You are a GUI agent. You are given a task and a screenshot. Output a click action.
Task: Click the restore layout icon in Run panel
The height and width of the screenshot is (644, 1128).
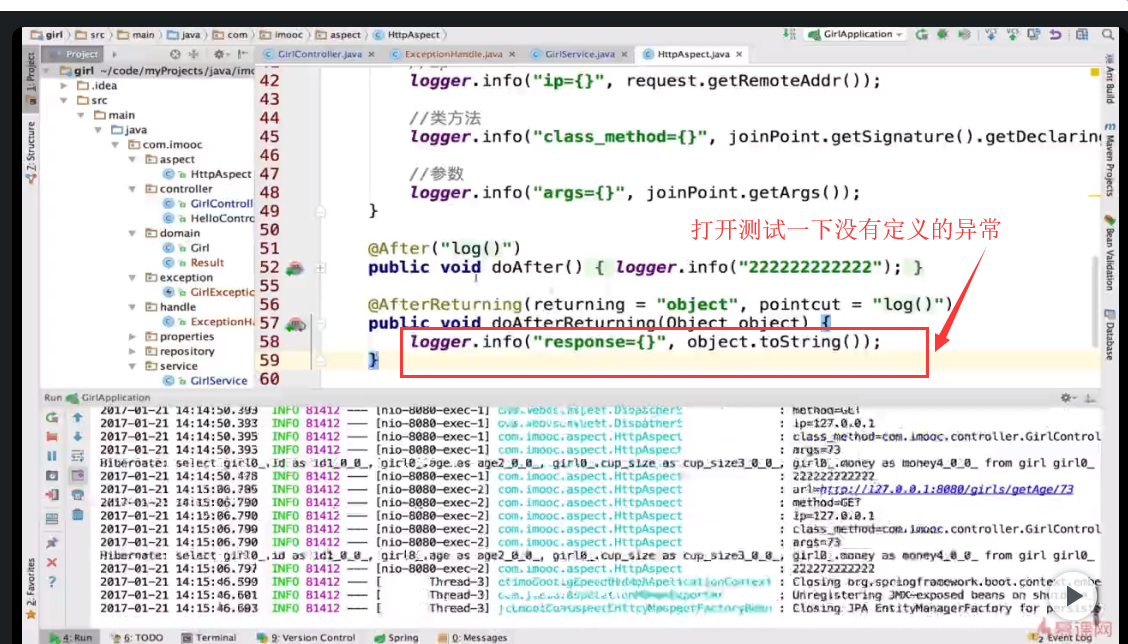coord(52,518)
